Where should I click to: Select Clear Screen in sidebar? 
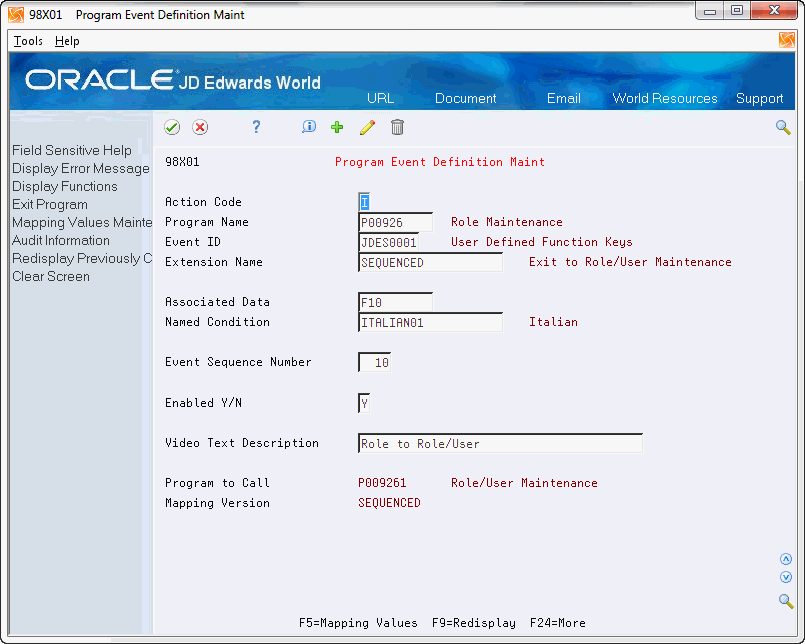click(x=51, y=276)
